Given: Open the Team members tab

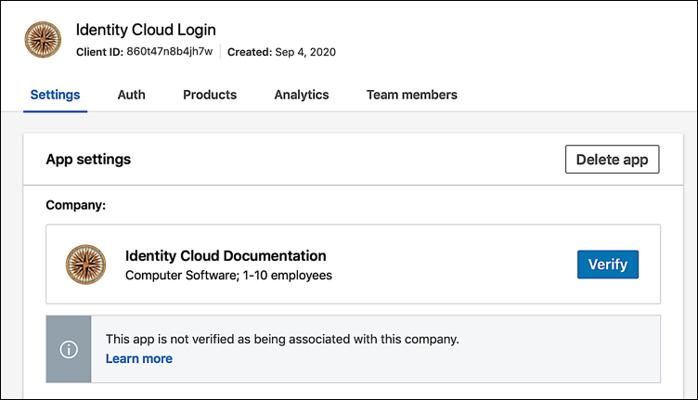Looking at the screenshot, I should point(411,95).
